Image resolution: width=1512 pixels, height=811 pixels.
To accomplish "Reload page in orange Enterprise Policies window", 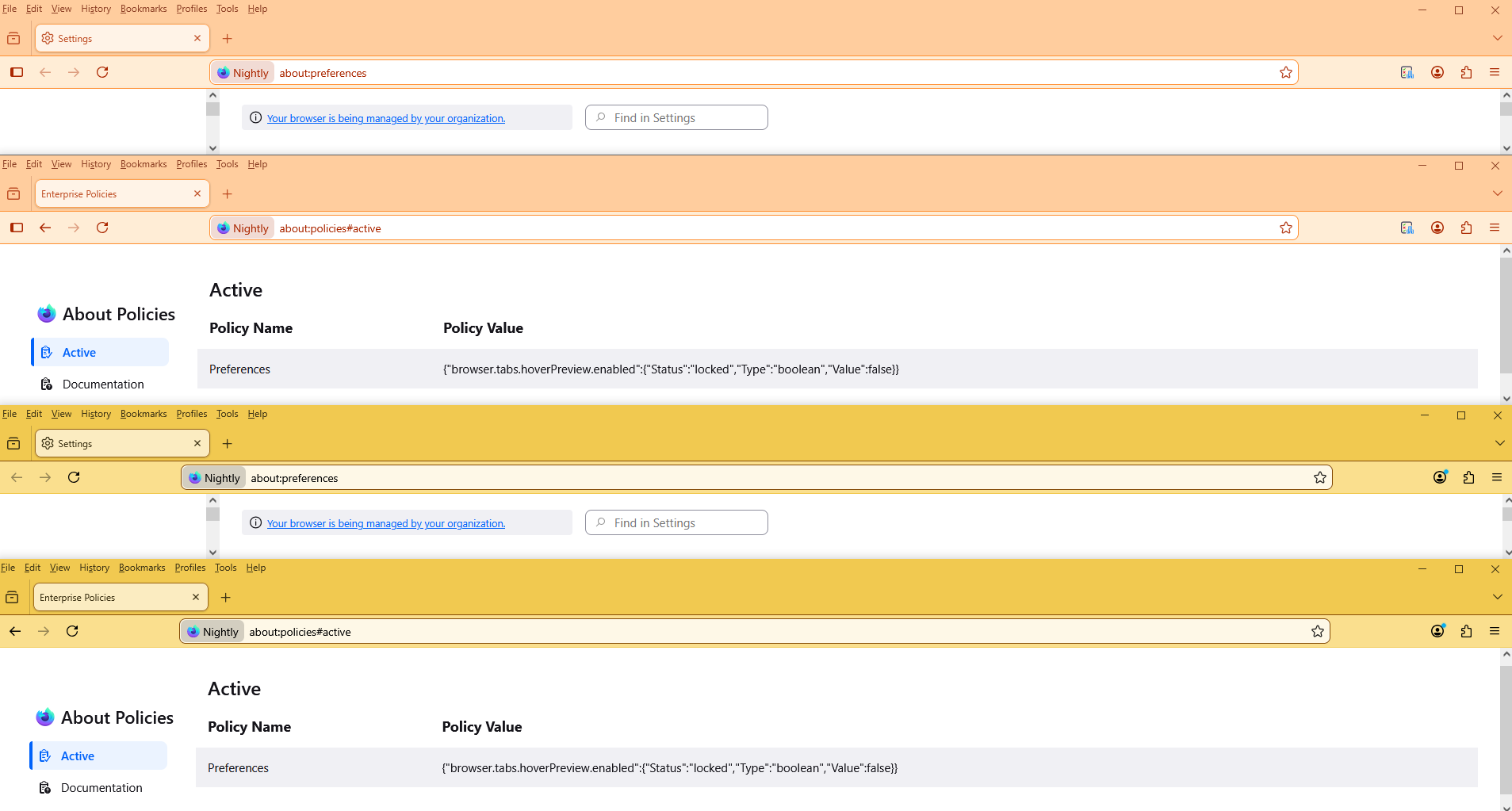I will [x=102, y=228].
